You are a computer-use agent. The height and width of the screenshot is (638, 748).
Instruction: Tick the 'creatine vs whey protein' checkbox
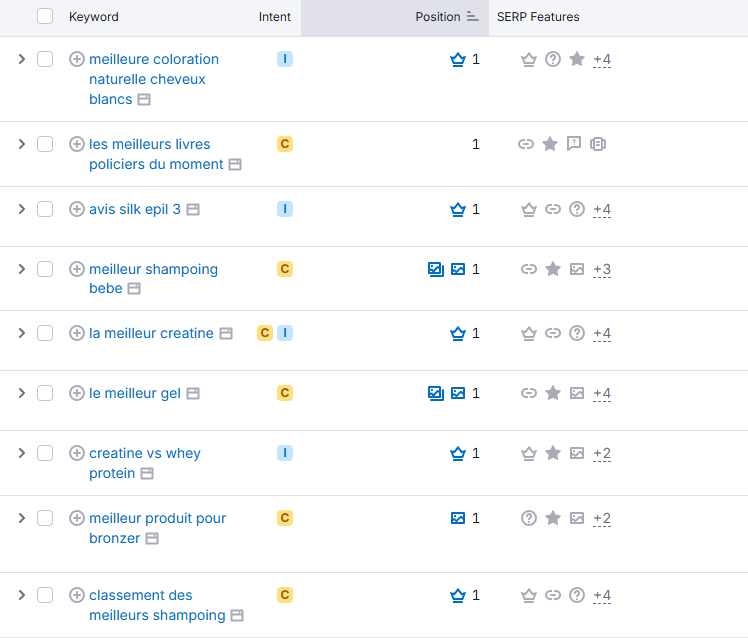45,453
